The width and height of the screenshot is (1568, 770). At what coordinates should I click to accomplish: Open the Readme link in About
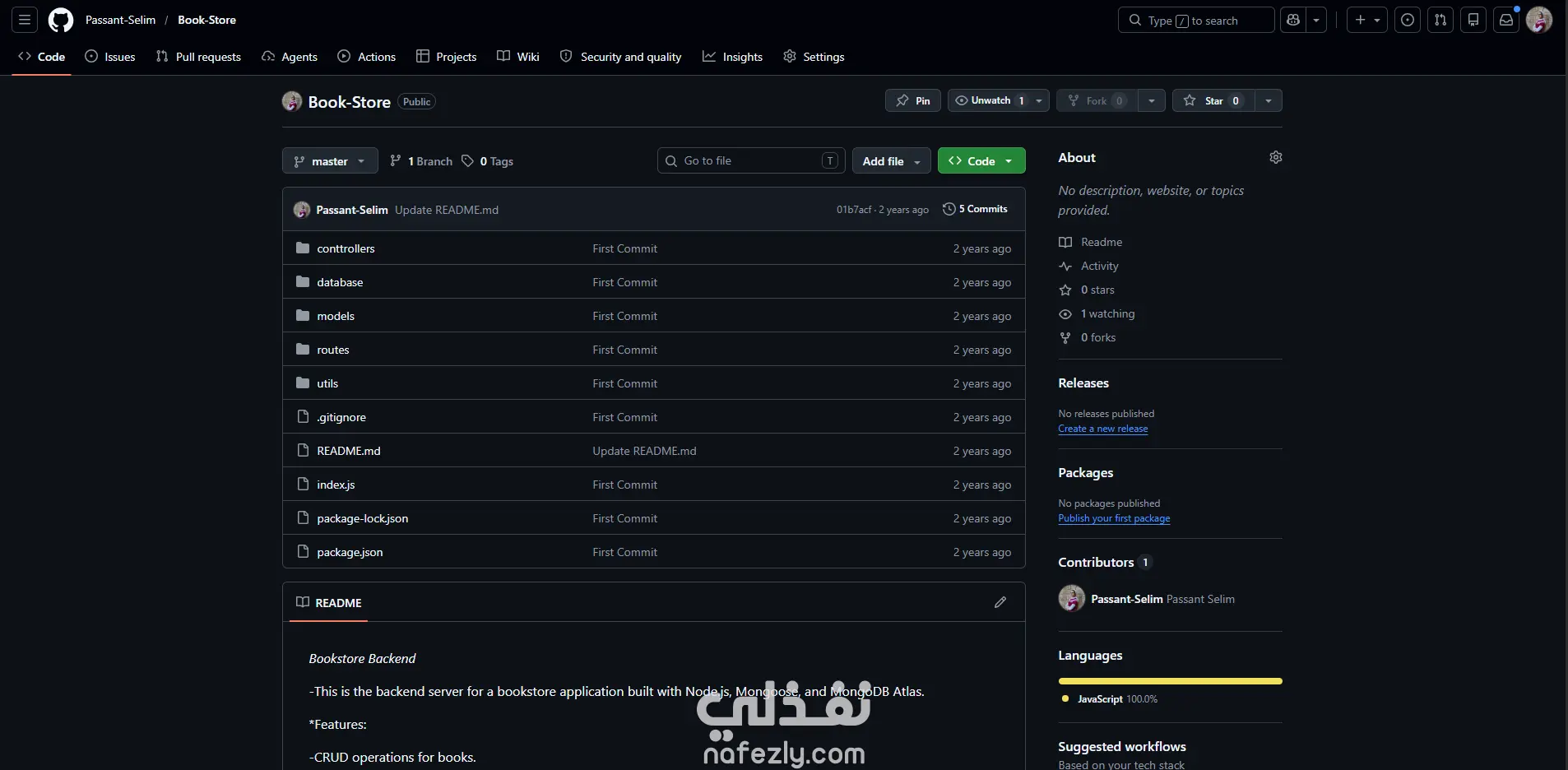1091,242
